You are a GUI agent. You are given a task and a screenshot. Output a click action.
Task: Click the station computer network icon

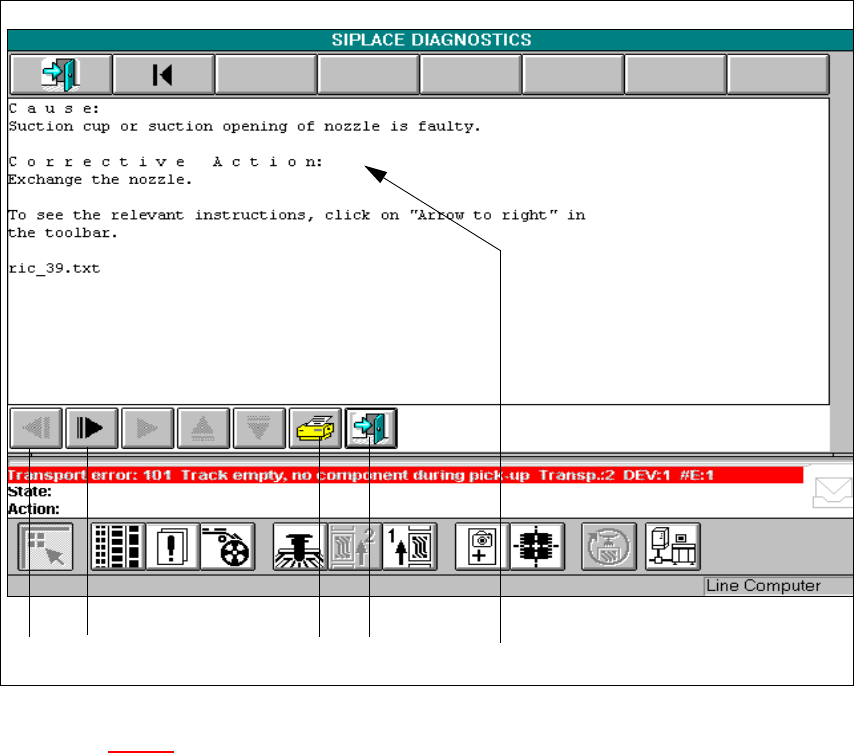click(x=673, y=547)
